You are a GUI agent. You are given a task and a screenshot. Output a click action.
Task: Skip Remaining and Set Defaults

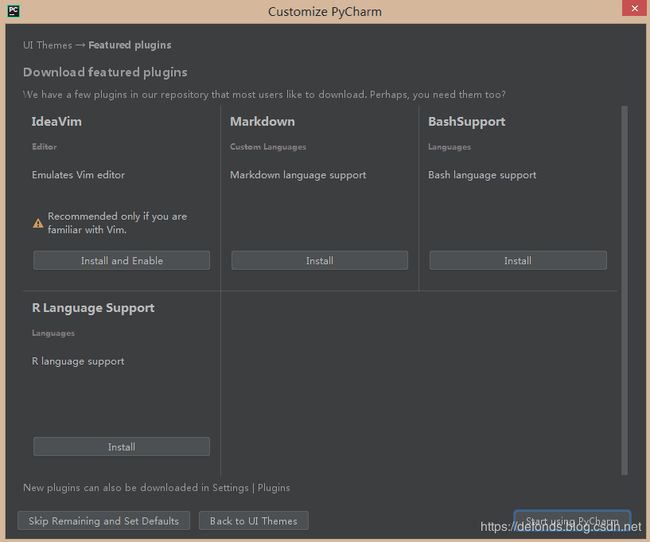[x=104, y=521]
